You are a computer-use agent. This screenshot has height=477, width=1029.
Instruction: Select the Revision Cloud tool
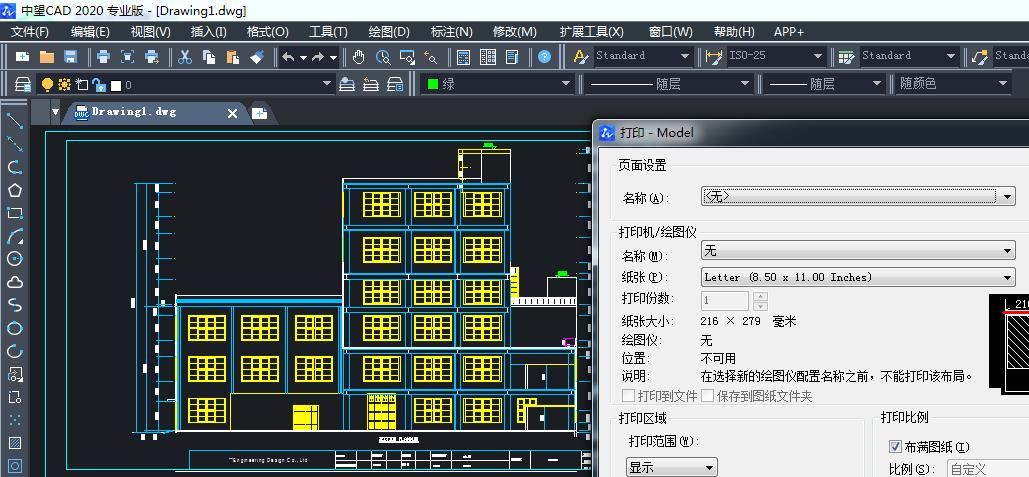(x=14, y=282)
